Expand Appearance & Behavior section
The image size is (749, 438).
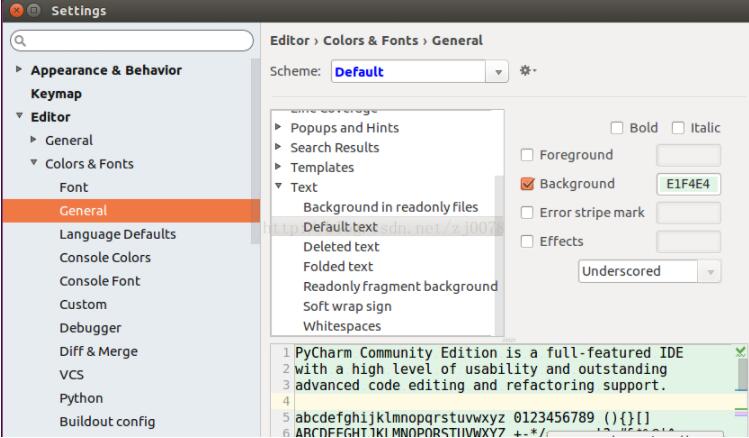(20, 70)
